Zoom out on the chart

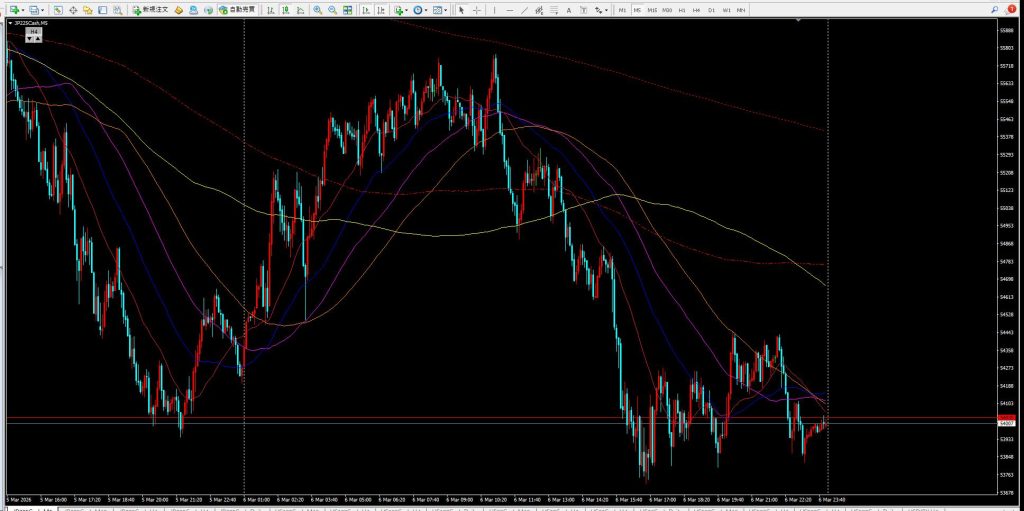point(331,9)
